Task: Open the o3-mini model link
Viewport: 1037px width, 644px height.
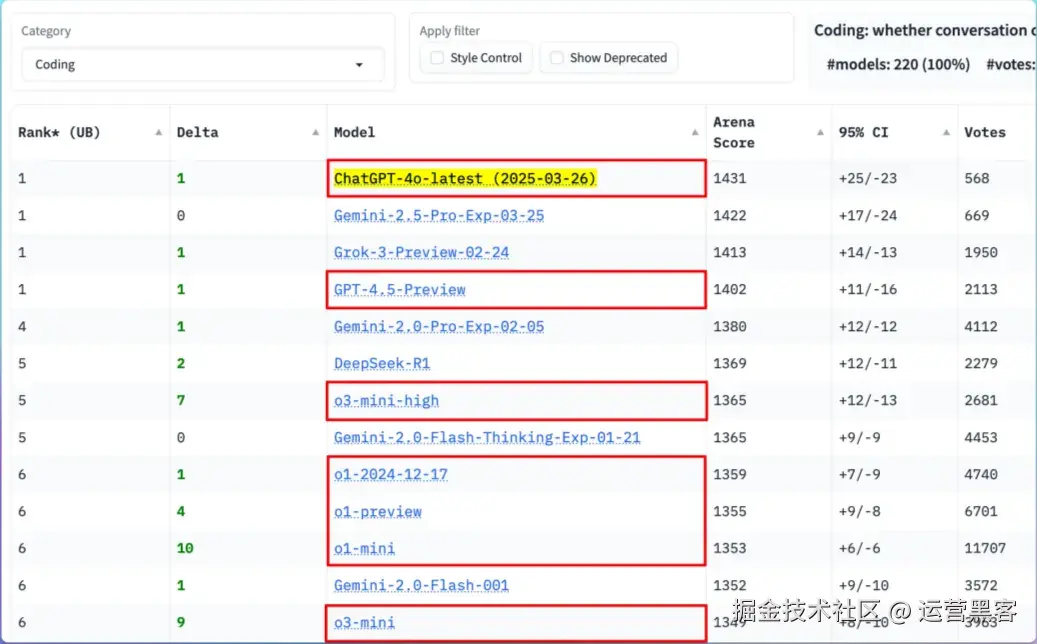Action: pyautogui.click(x=364, y=623)
